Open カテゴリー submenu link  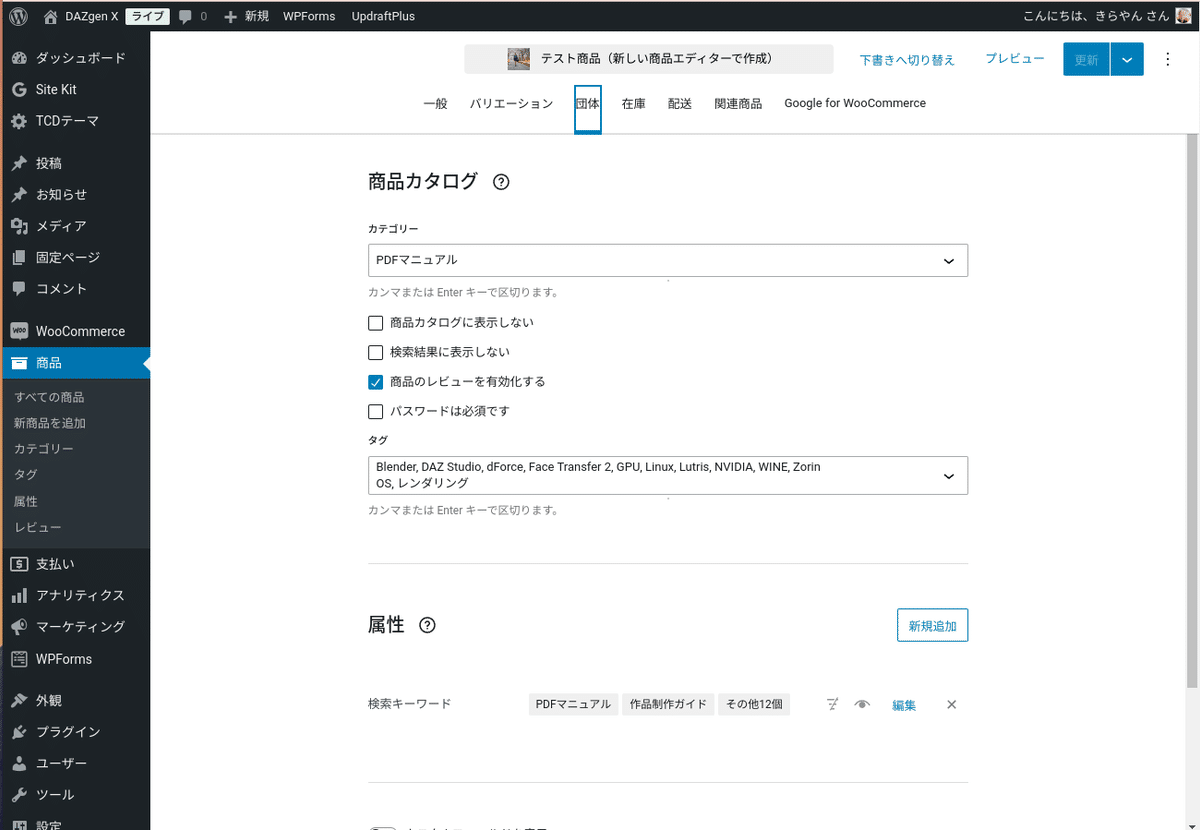pos(44,449)
